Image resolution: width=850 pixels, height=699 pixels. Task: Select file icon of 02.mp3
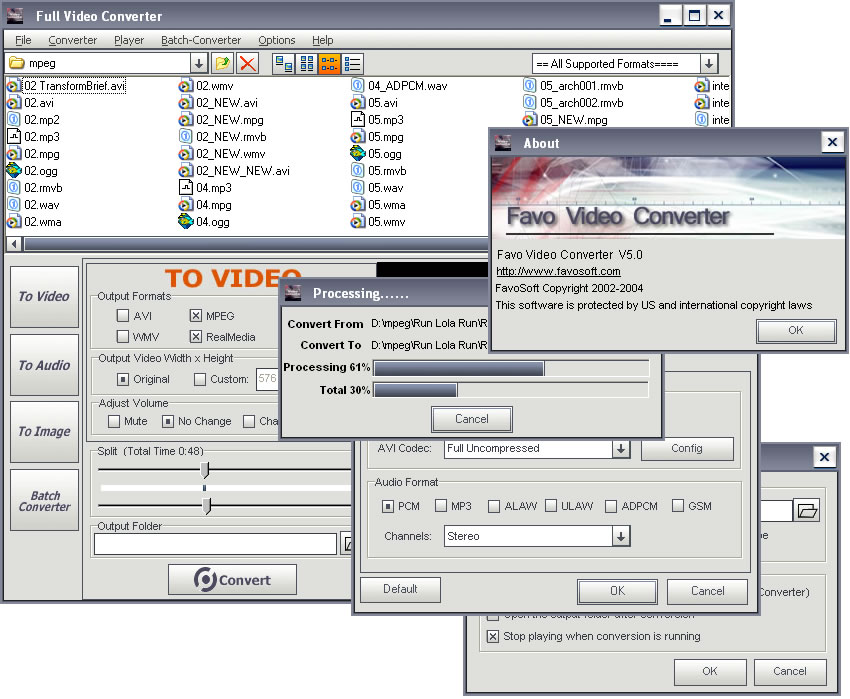click(14, 136)
